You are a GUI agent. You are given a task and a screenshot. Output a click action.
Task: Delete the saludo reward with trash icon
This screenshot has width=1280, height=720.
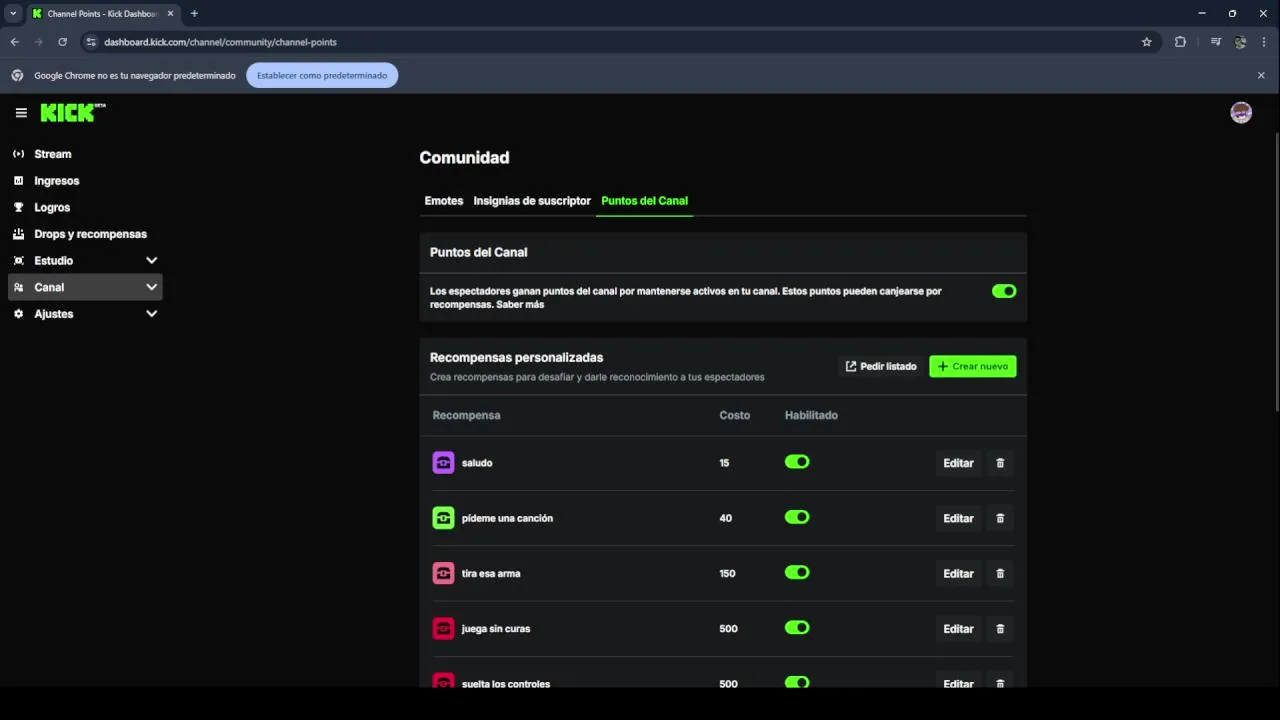pyautogui.click(x=1000, y=463)
